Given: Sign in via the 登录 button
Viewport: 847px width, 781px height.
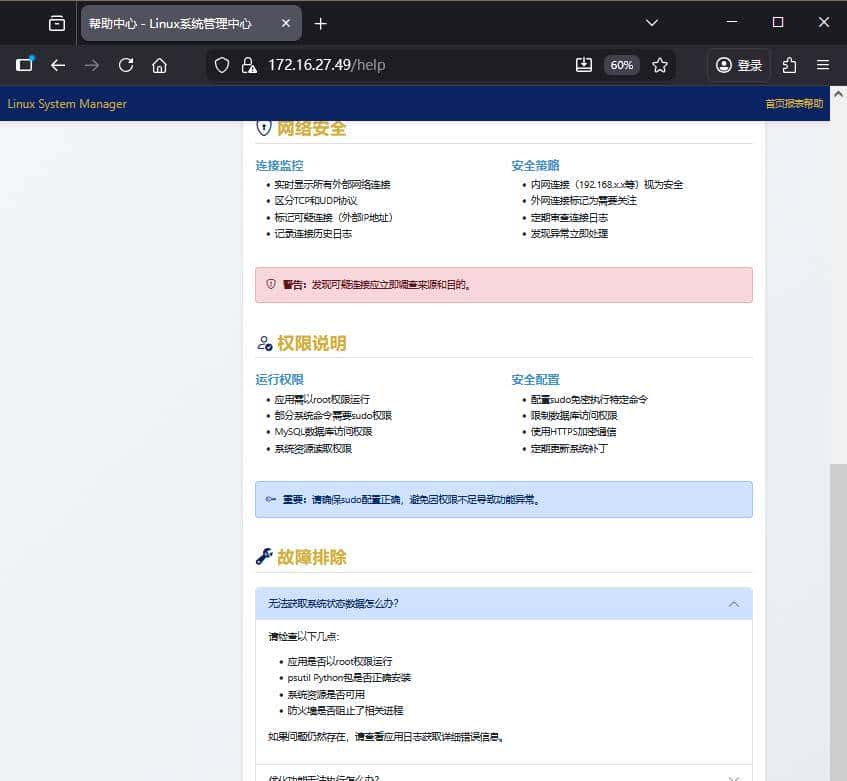Looking at the screenshot, I should (738, 64).
